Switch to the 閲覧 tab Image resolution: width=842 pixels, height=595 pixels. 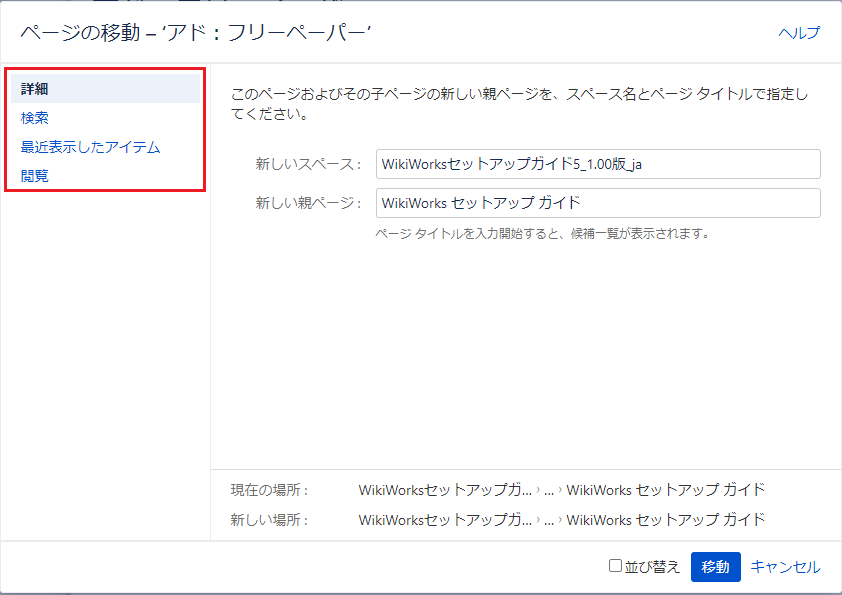pyautogui.click(x=35, y=176)
